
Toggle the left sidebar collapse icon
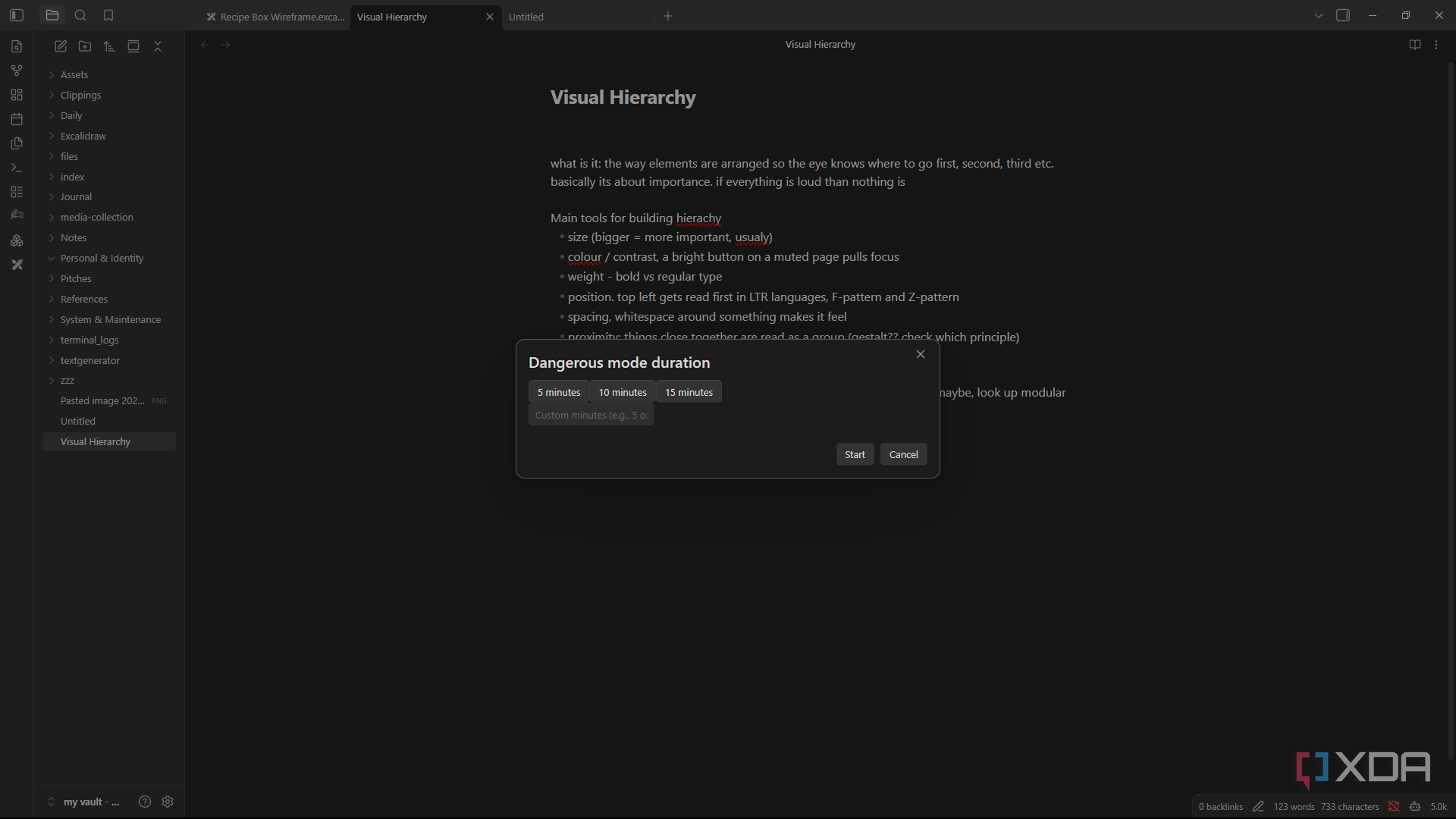17,15
